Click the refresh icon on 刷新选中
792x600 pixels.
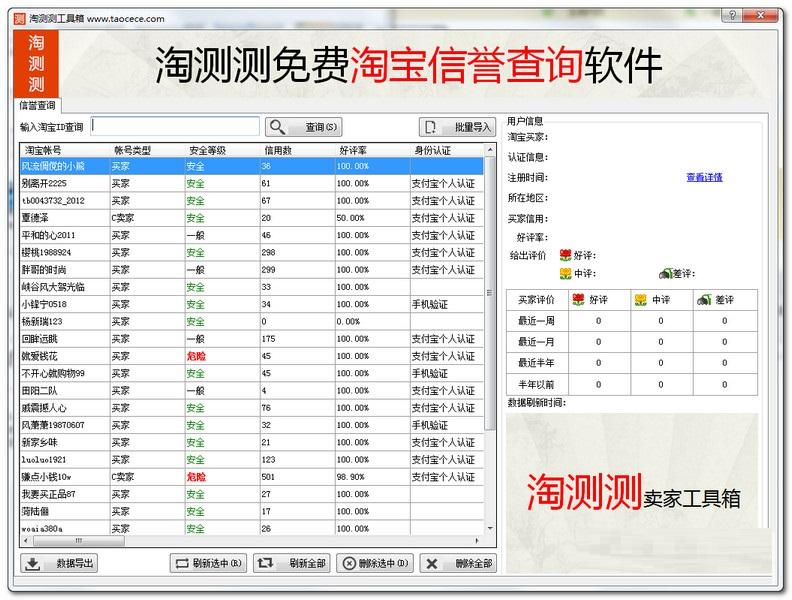click(x=181, y=563)
